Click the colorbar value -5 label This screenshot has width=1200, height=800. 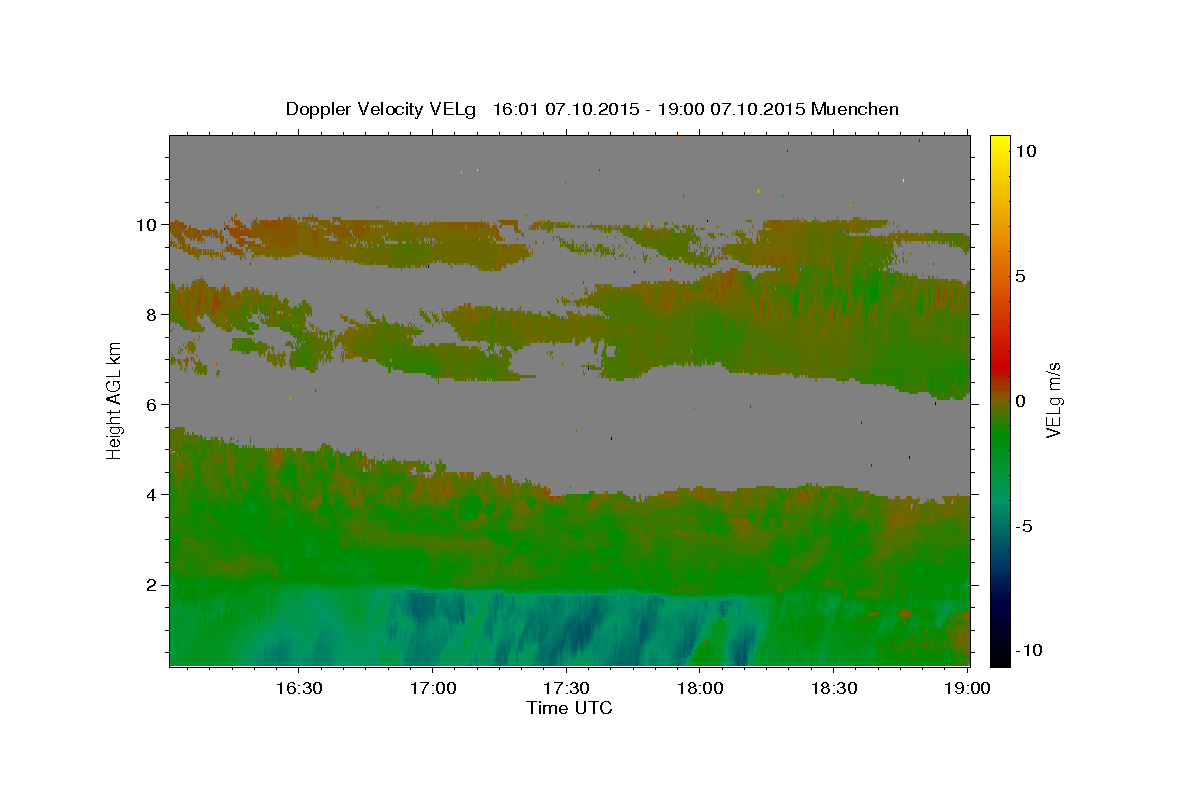[x=1025, y=526]
